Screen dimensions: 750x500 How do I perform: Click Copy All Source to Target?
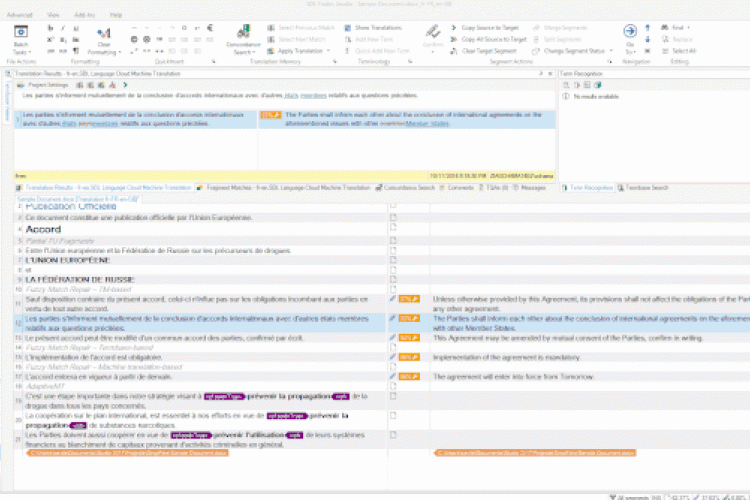(x=488, y=40)
